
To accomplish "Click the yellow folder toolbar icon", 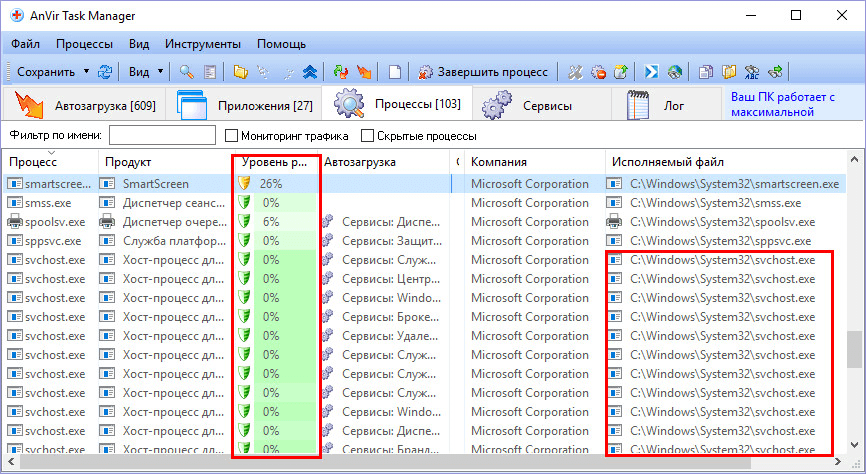I will tap(240, 72).
